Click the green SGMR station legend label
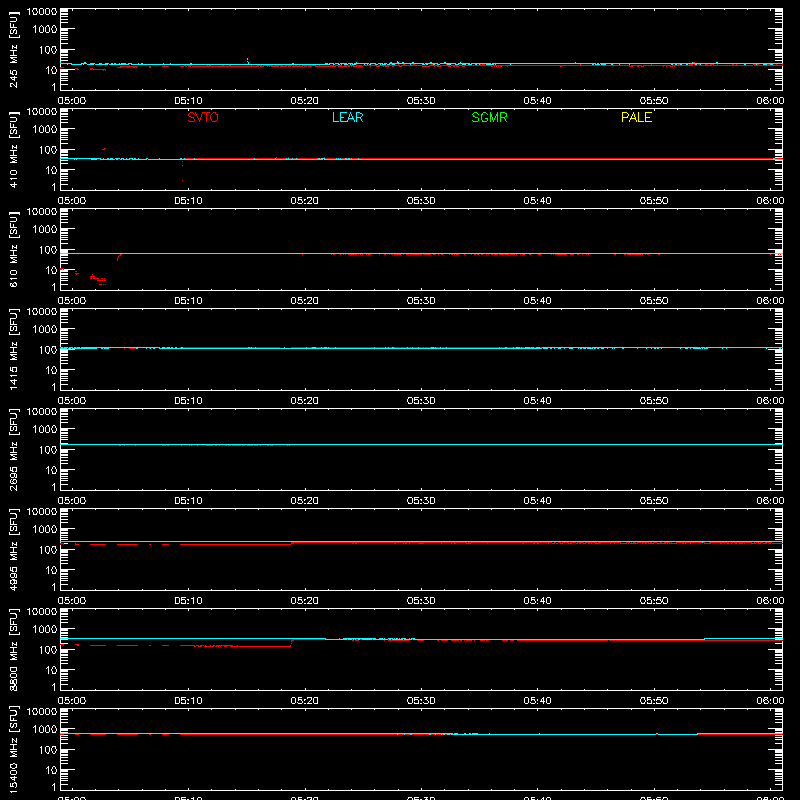 pyautogui.click(x=489, y=117)
